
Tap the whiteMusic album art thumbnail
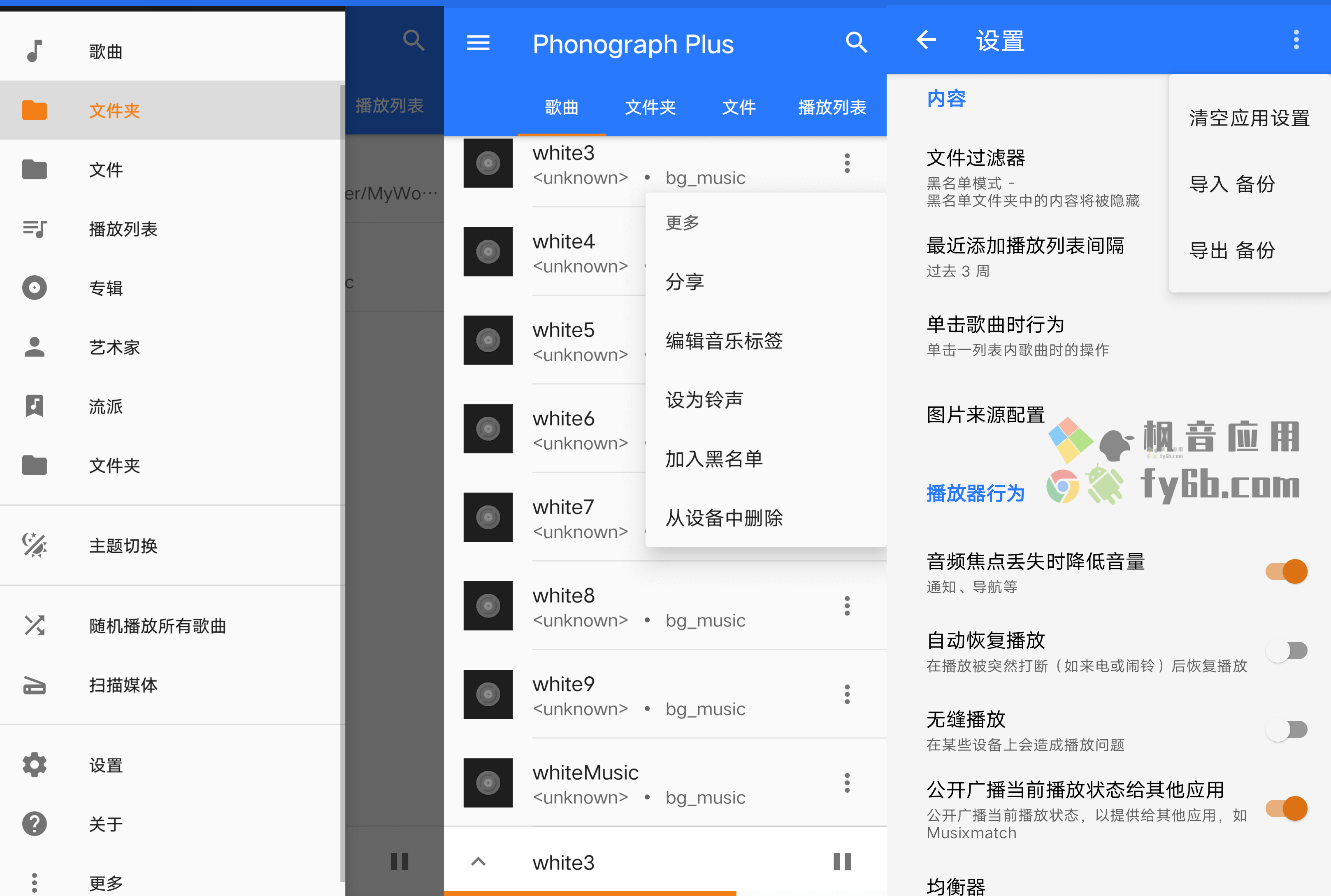coord(488,783)
